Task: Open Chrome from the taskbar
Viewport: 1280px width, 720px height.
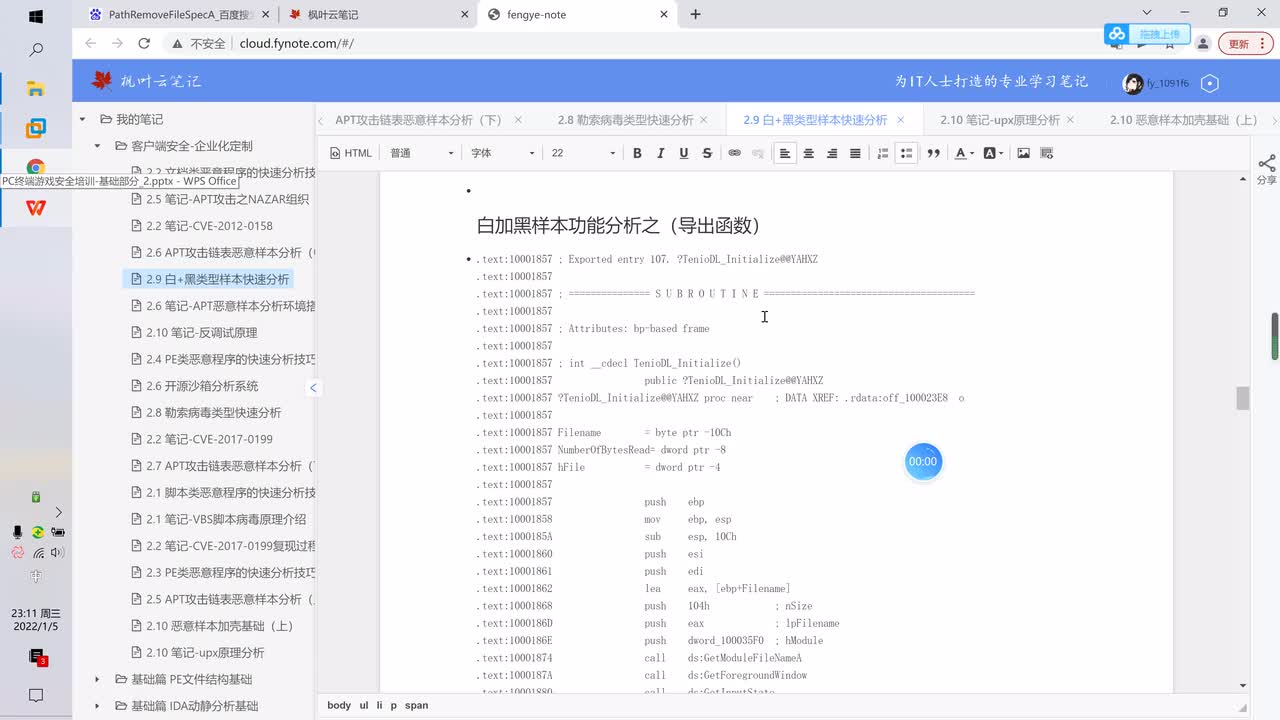Action: (x=36, y=168)
